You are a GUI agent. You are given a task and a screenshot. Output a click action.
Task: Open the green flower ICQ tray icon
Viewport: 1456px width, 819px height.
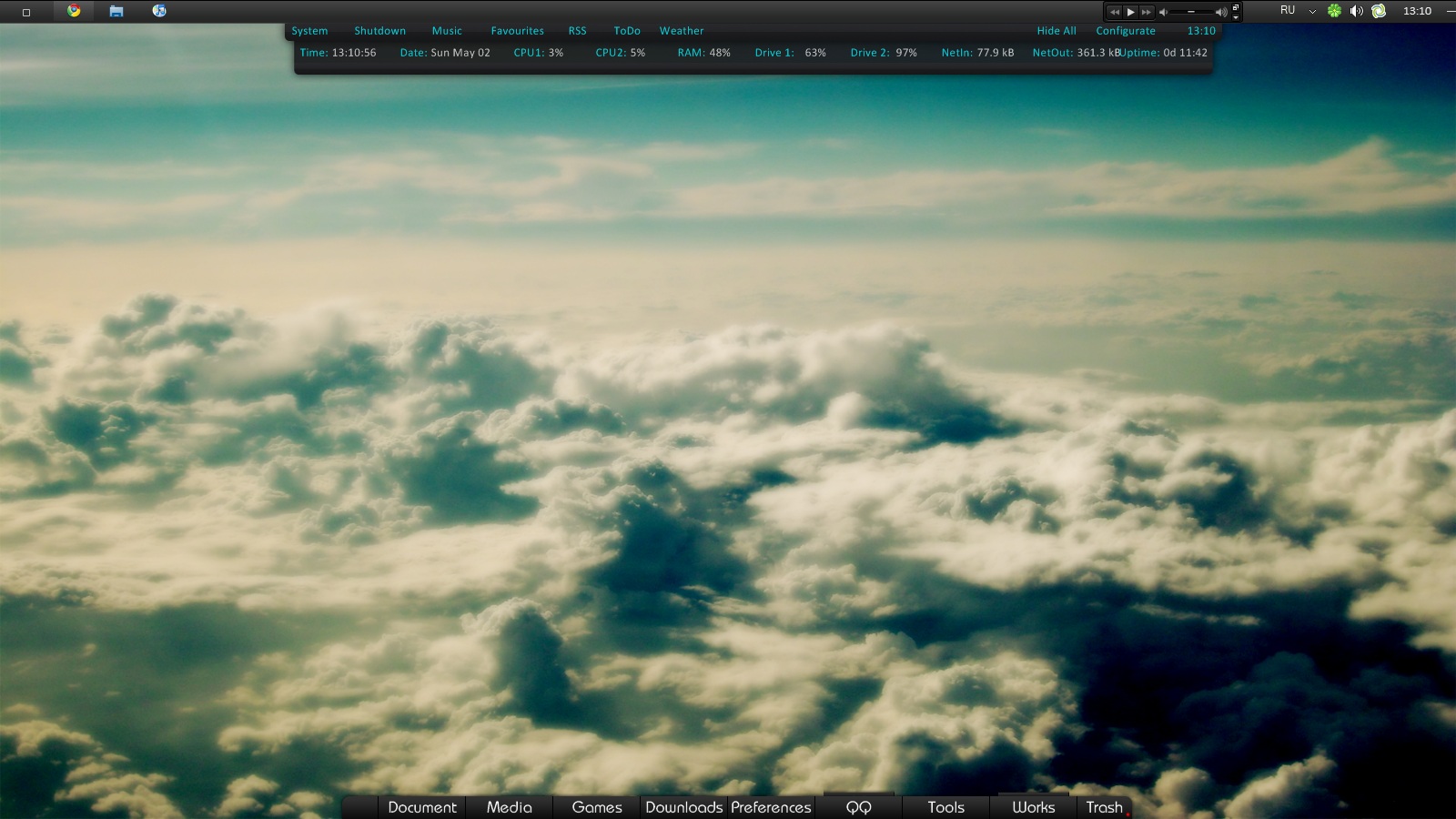tap(1334, 11)
